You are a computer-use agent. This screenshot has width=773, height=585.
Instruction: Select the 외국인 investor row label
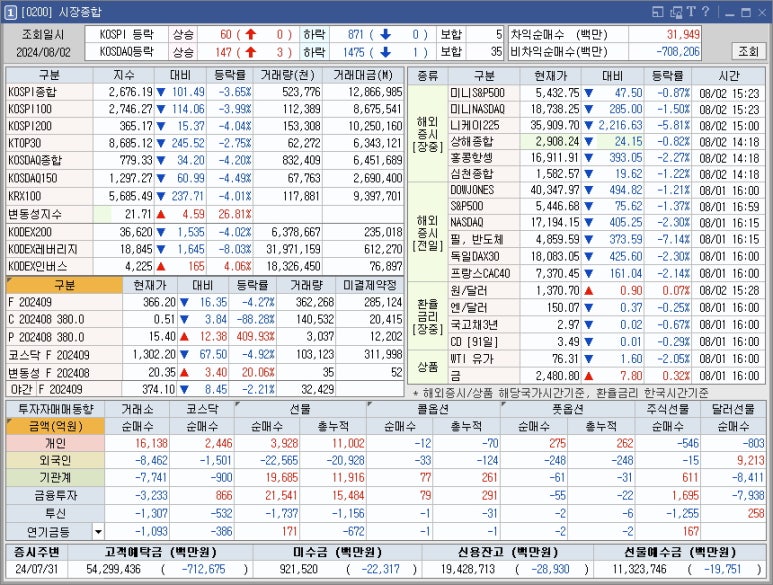pyautogui.click(x=55, y=460)
